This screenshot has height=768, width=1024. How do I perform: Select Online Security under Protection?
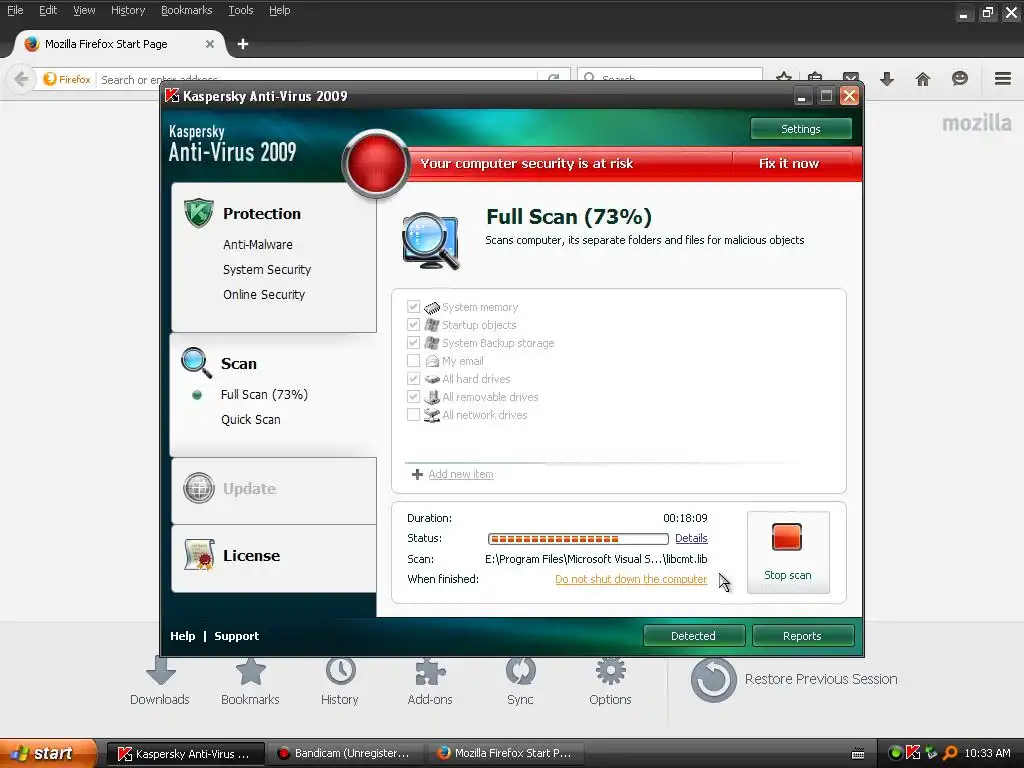point(264,294)
